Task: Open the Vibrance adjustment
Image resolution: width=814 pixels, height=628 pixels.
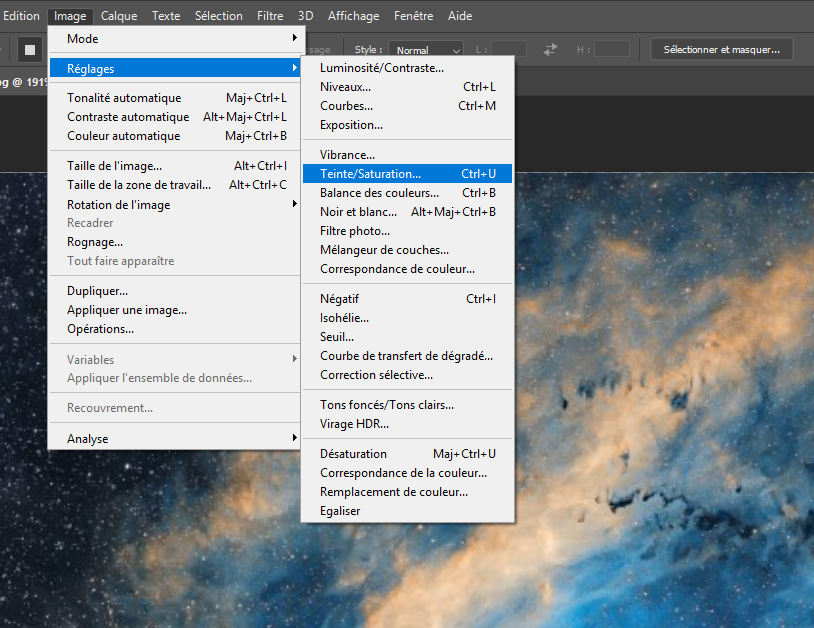Action: (408, 155)
